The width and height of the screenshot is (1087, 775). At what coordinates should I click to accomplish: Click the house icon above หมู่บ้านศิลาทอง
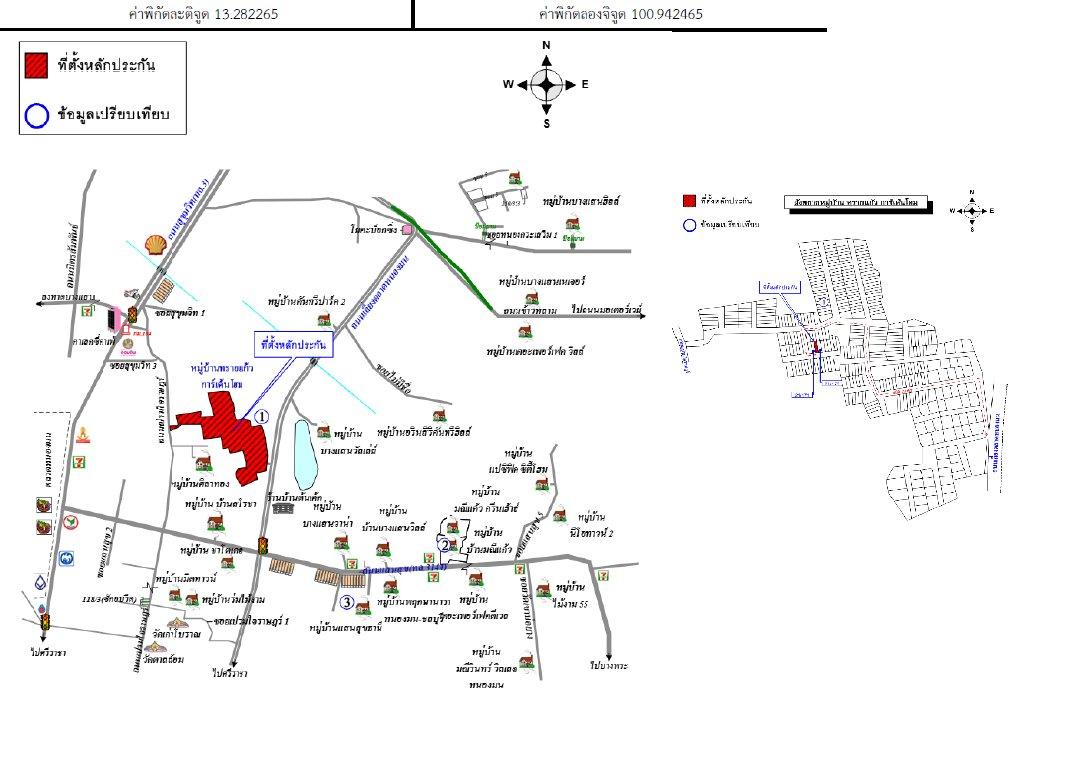click(x=202, y=462)
